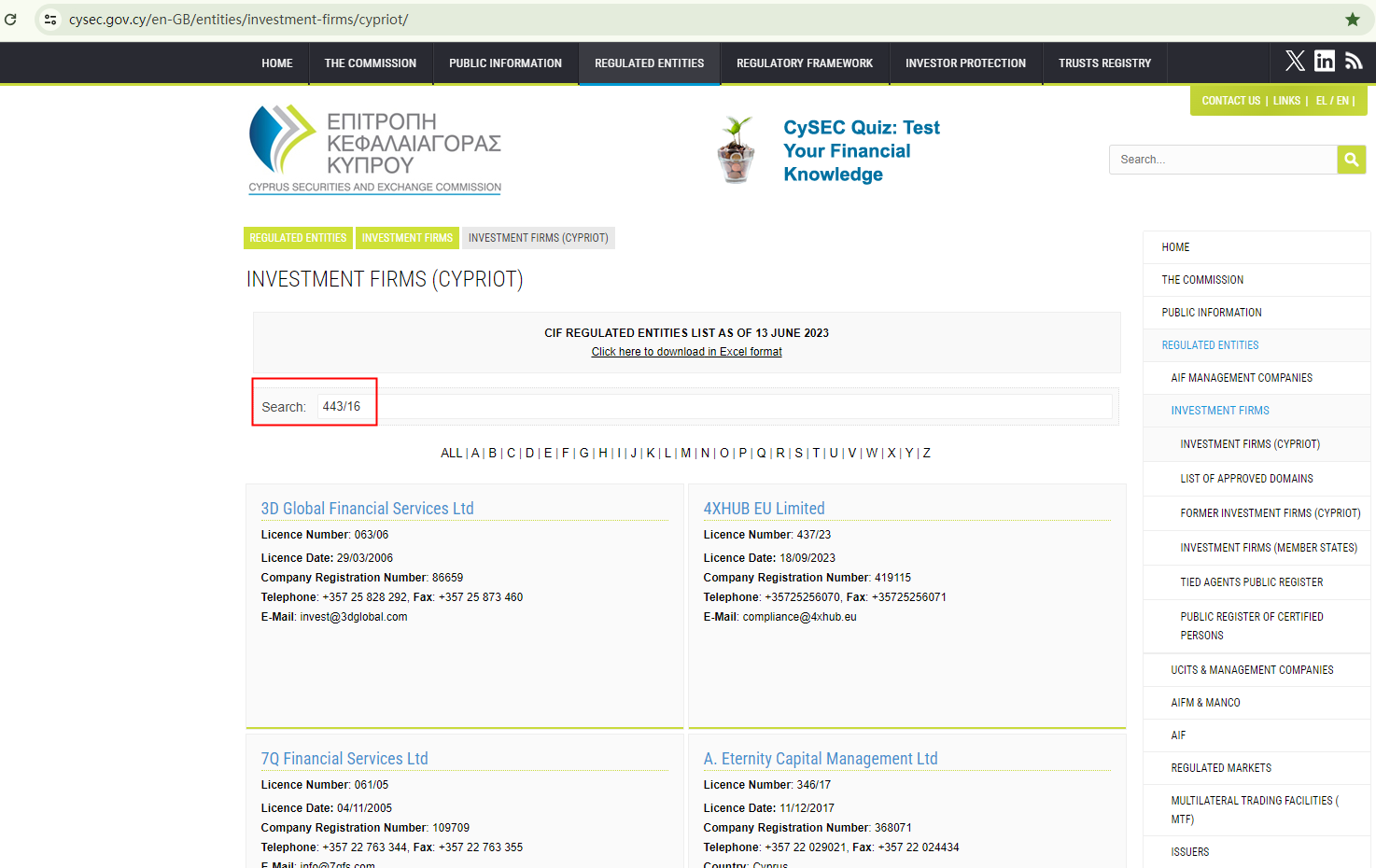Open the AIF sidebar item

point(1257,735)
